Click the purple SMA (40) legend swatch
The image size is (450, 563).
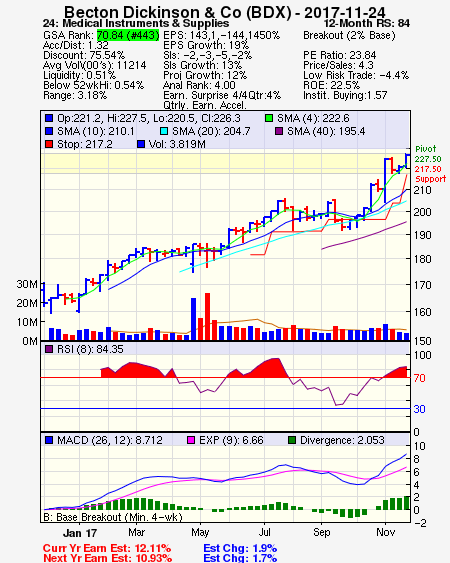pos(279,131)
